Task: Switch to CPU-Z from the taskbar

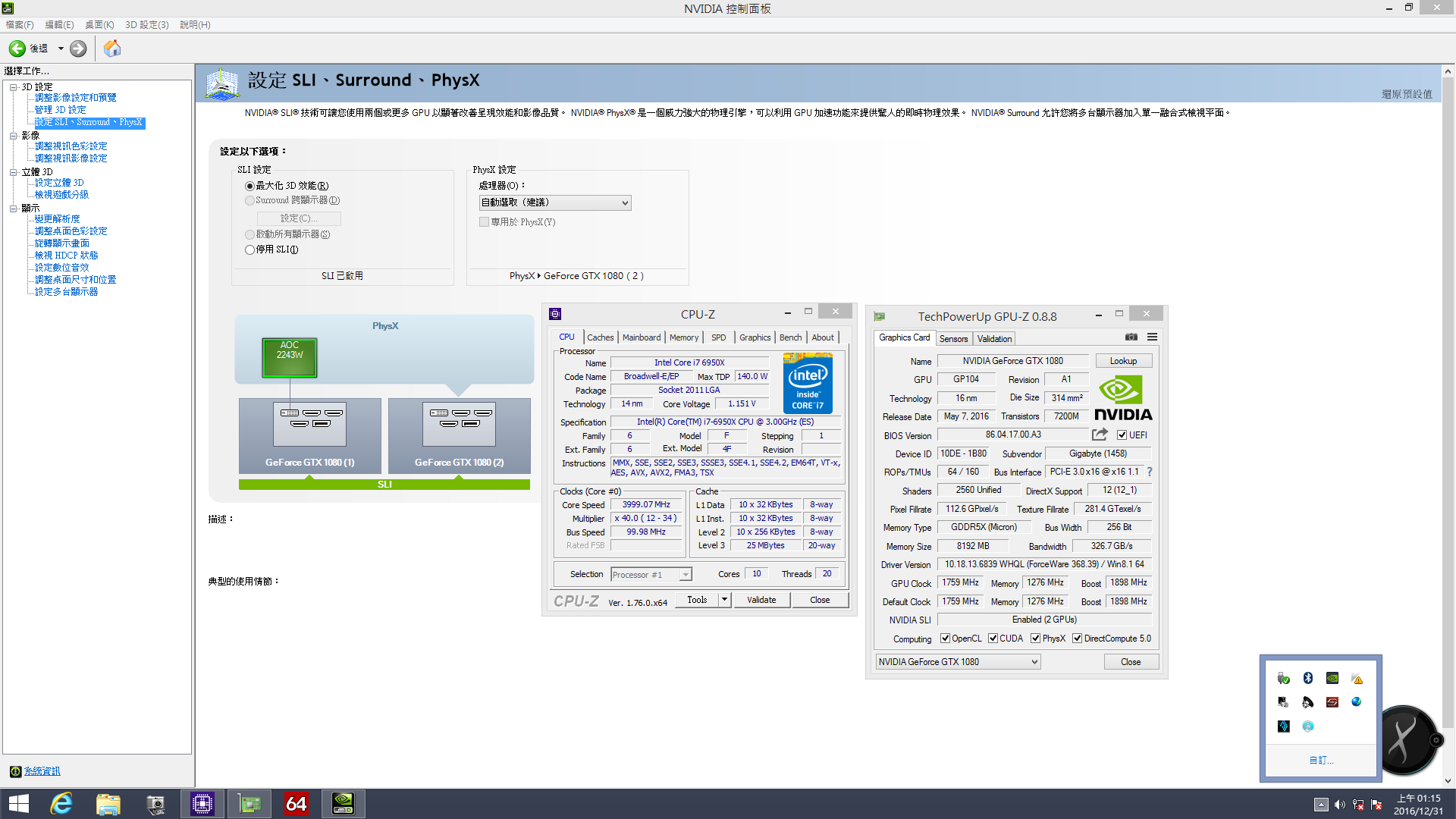Action: (202, 804)
